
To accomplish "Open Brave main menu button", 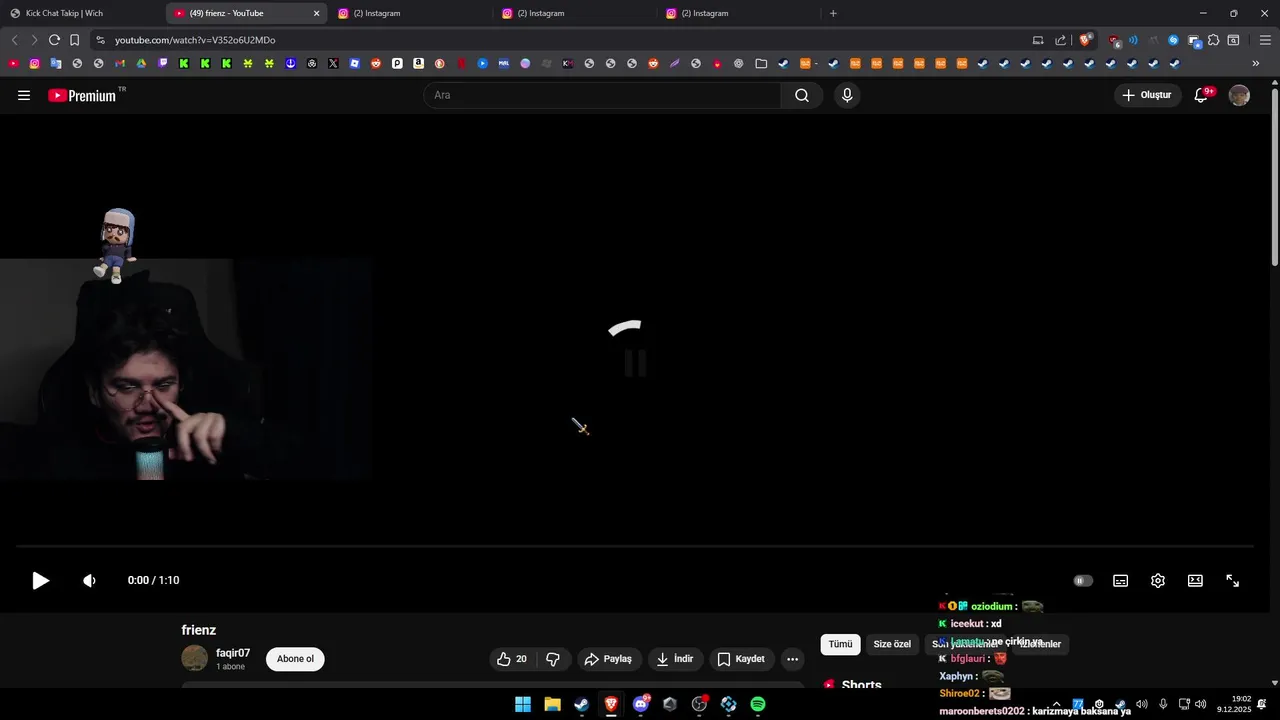I will 1265,40.
